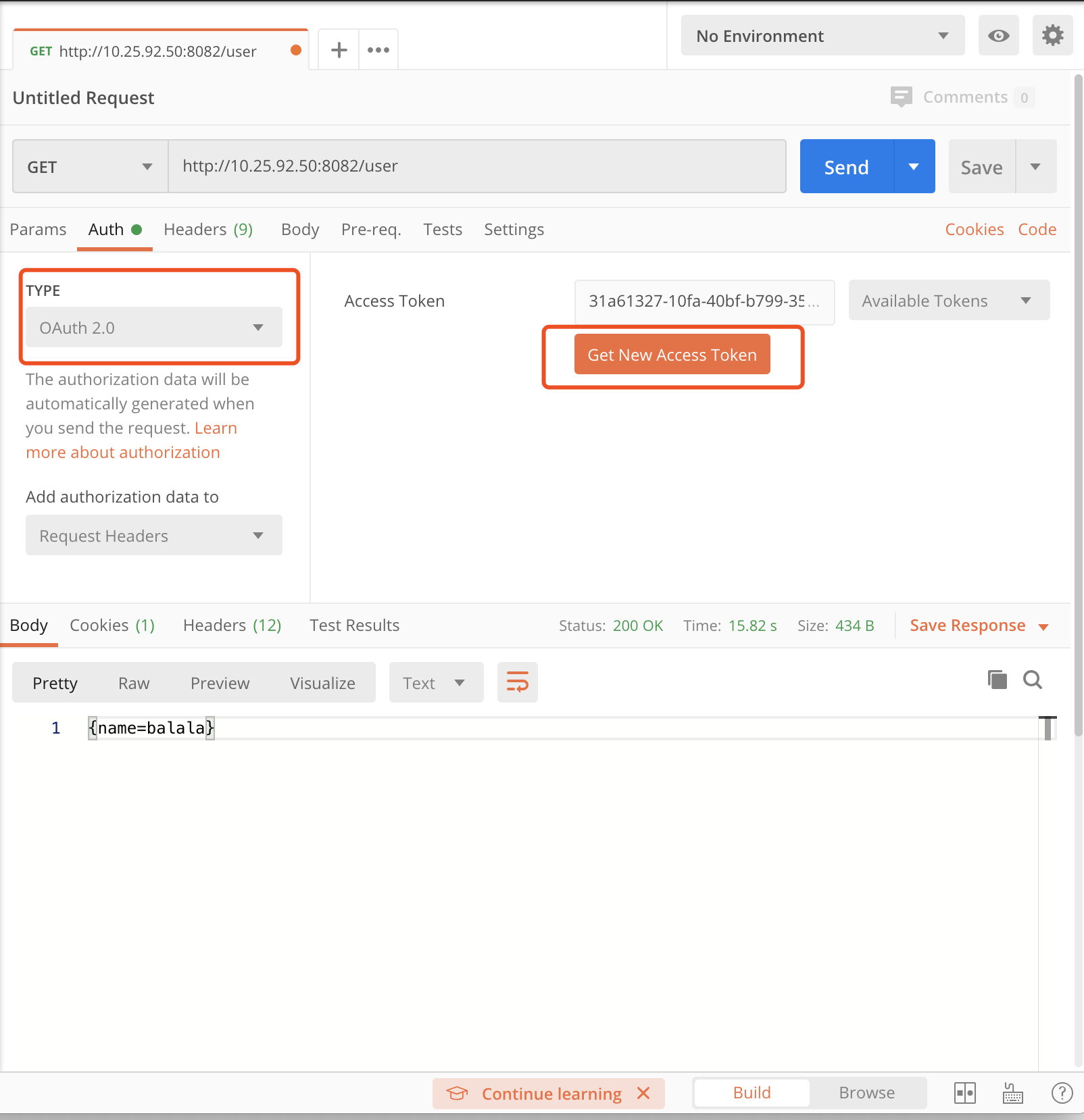This screenshot has width=1084, height=1120.
Task: Open the Comments panel icon
Action: tap(901, 97)
